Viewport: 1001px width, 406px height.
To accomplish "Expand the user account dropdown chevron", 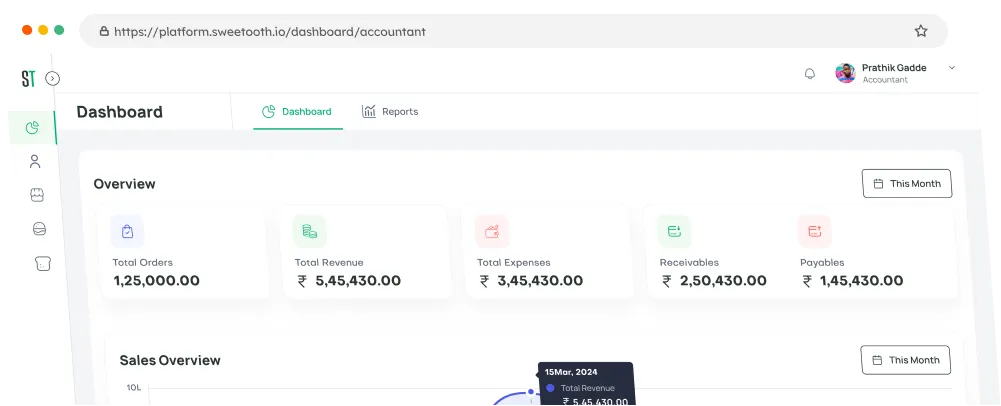I will pos(952,68).
